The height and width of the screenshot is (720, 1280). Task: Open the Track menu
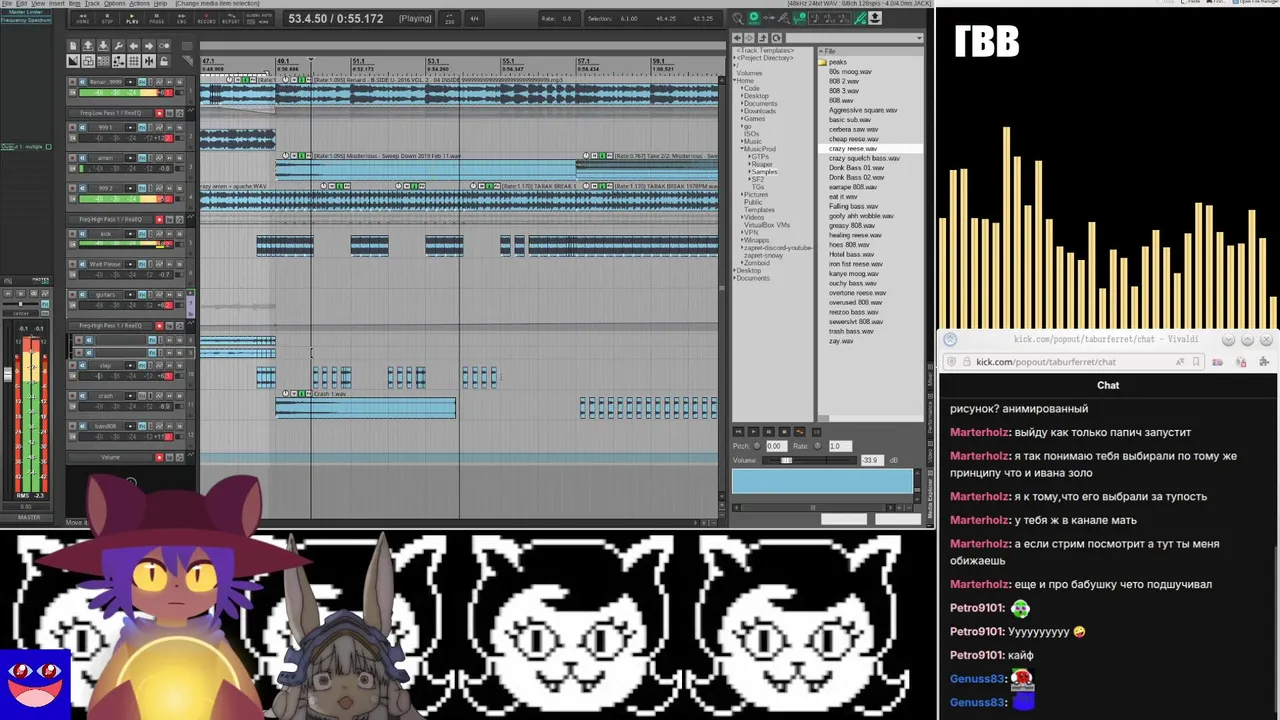click(x=92, y=3)
